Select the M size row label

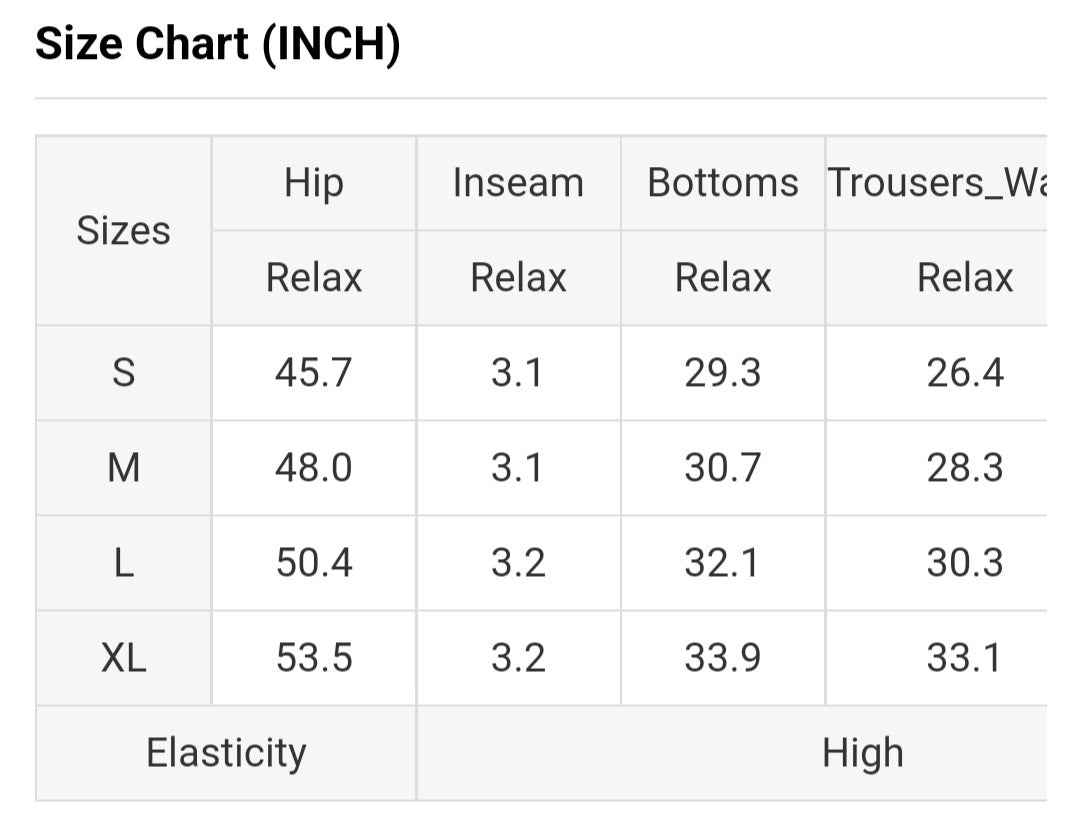pyautogui.click(x=123, y=468)
